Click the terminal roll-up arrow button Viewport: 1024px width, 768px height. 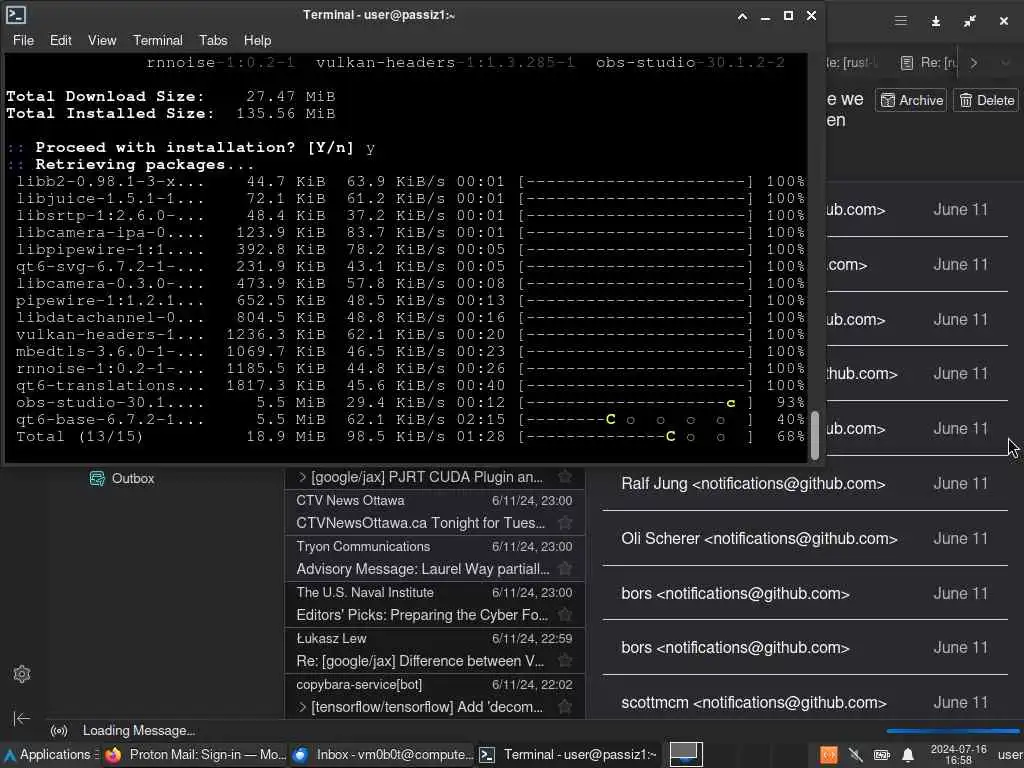743,16
